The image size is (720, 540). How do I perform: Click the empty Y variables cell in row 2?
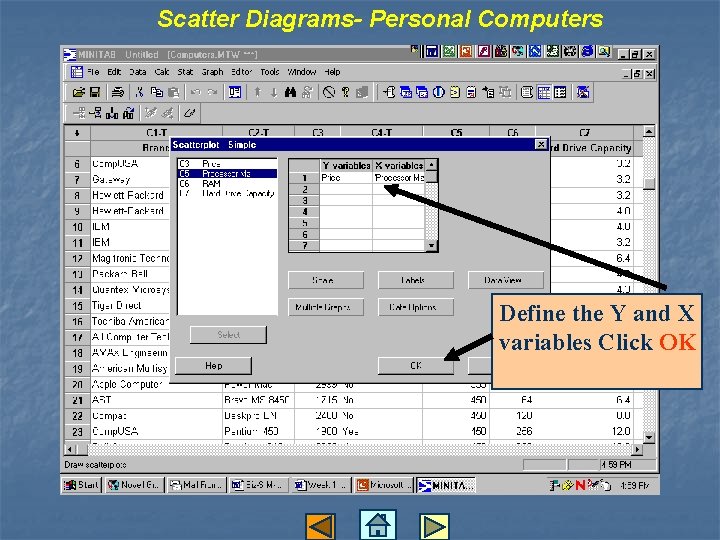point(346,189)
